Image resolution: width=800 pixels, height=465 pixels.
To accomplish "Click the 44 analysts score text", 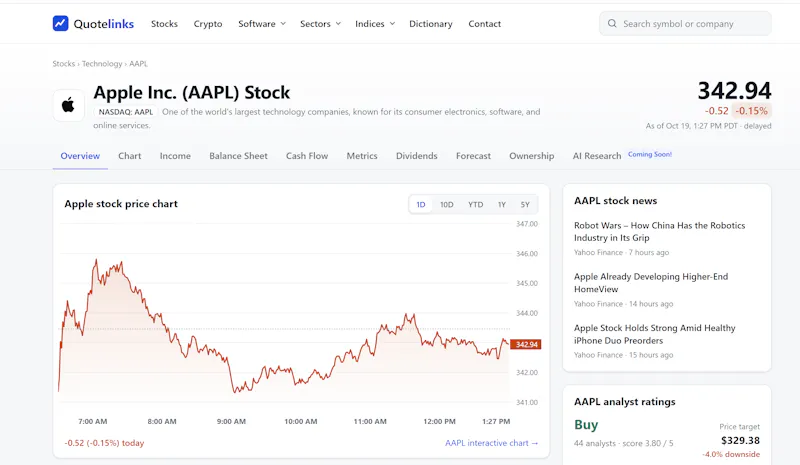I will [x=623, y=443].
